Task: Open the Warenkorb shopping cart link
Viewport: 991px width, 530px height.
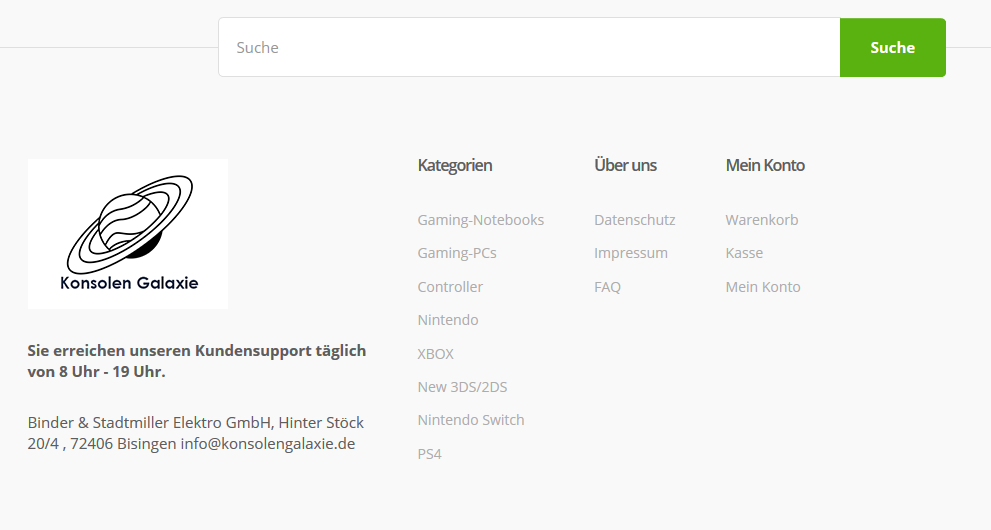Action: [762, 220]
